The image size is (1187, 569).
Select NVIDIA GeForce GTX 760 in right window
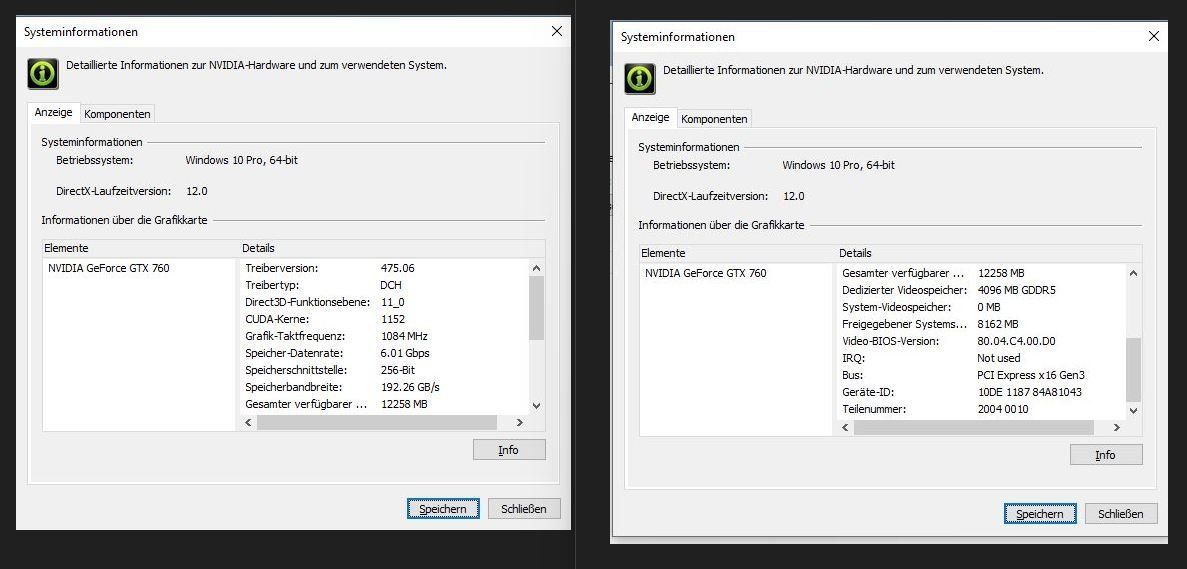[x=706, y=273]
